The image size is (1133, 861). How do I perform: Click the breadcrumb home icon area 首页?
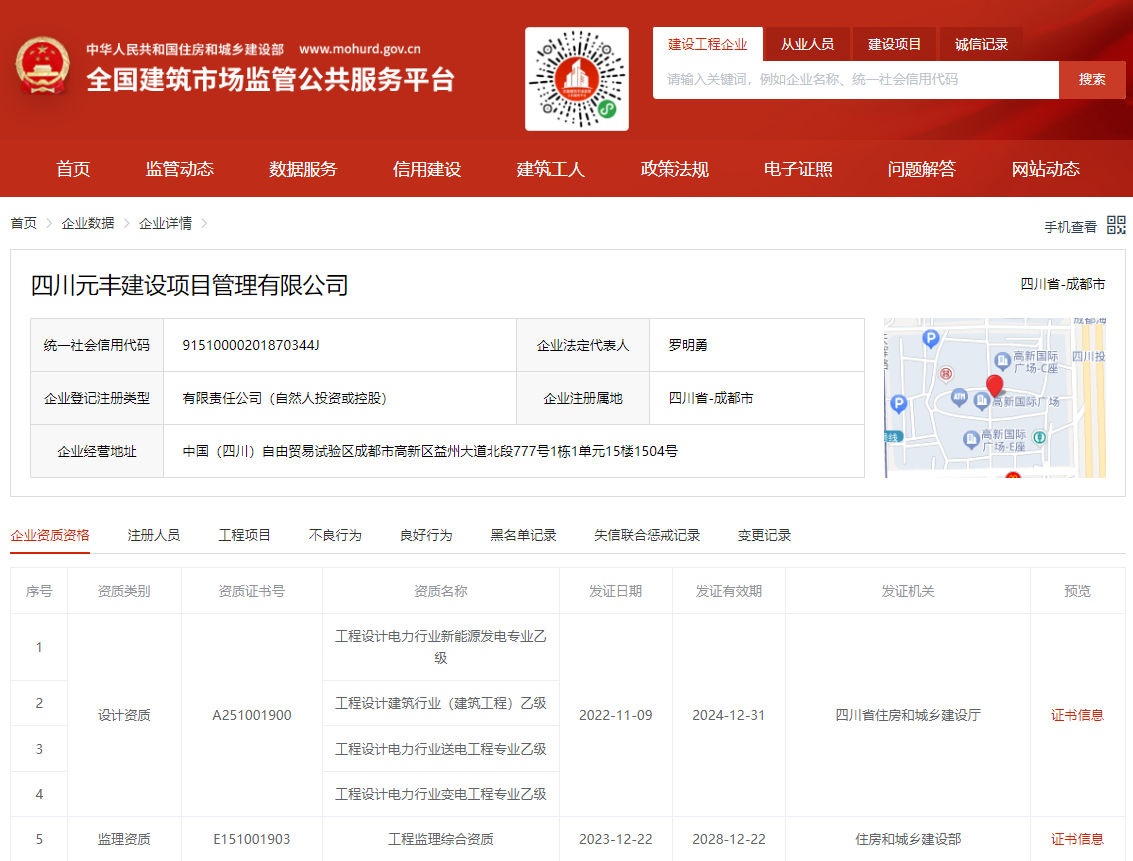pos(22,223)
